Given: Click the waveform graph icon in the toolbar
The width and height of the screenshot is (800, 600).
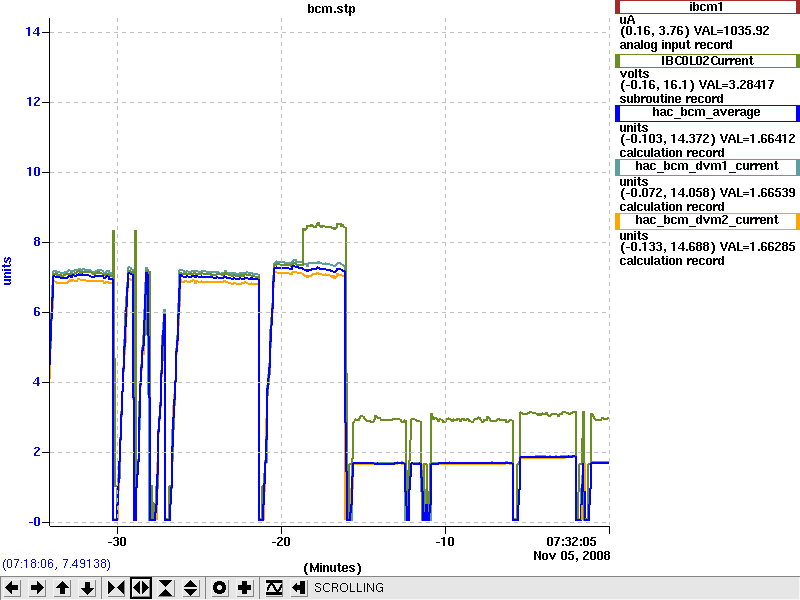Looking at the screenshot, I should click(x=274, y=588).
